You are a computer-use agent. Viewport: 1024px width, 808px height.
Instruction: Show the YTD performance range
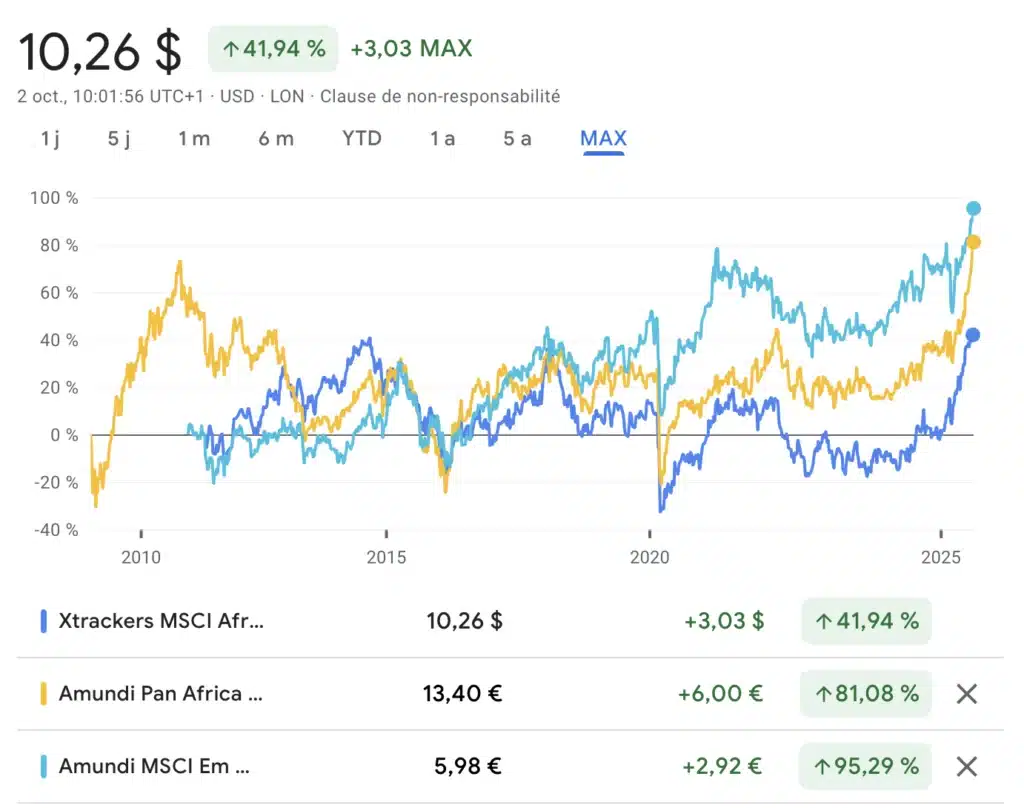coord(362,138)
